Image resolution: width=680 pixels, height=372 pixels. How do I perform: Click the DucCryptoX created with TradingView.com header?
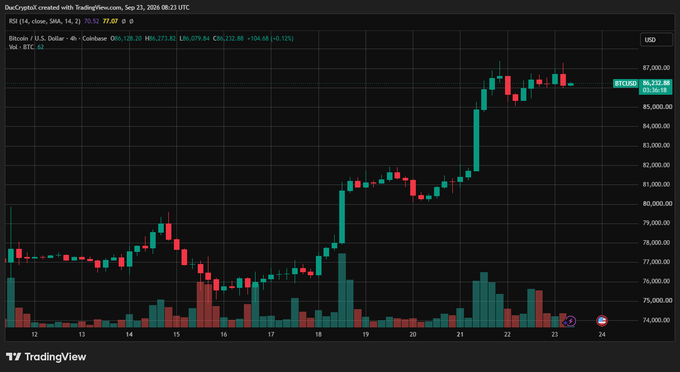pos(97,7)
